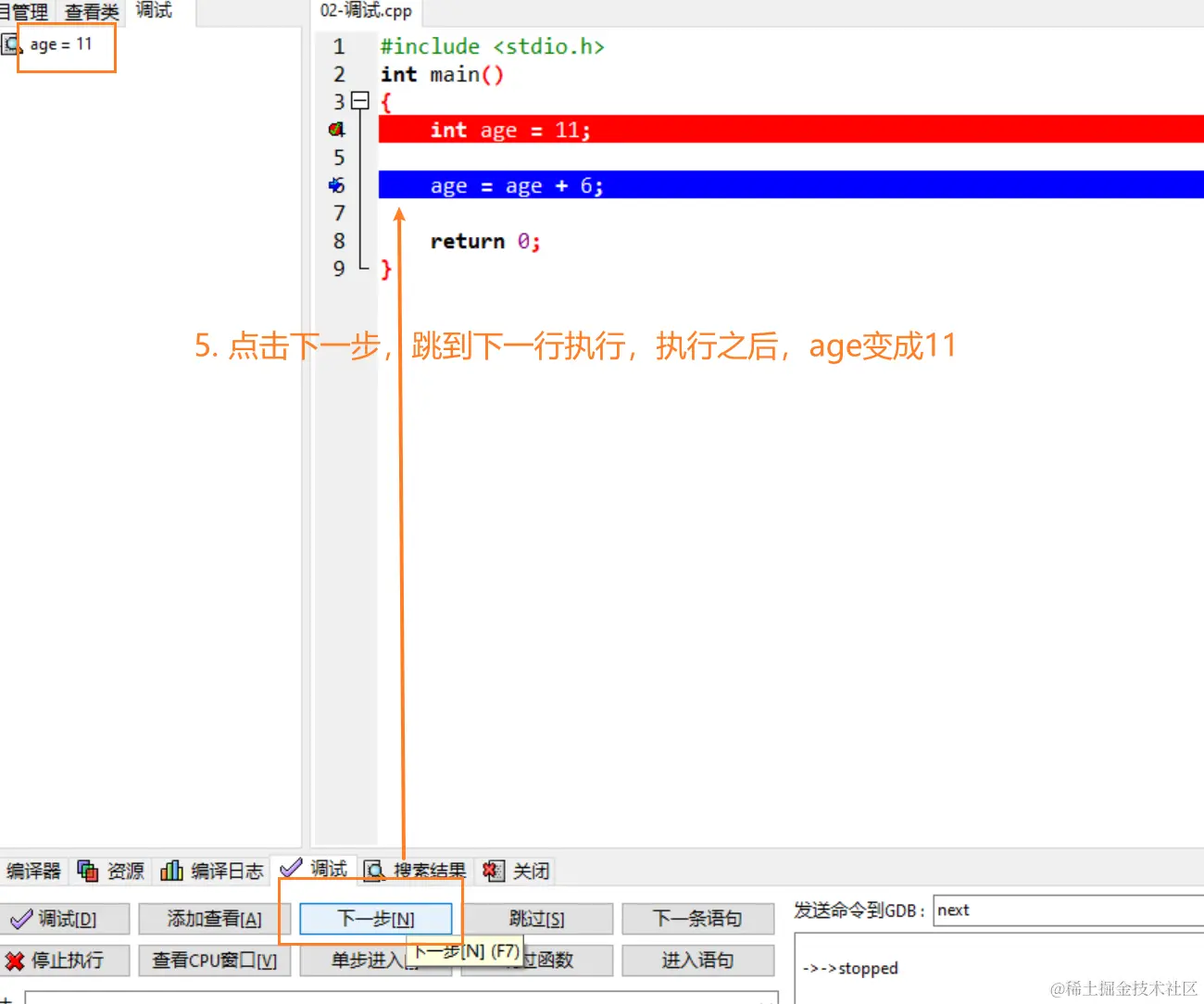This screenshot has height=1004, width=1204.
Task: Click line number 5 in the gutter
Action: coord(339,157)
